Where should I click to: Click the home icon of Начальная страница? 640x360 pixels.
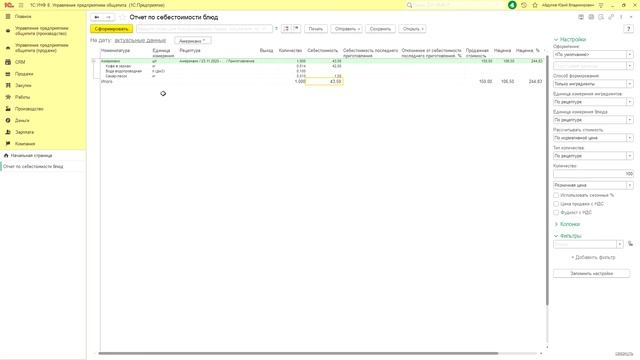pos(6,156)
